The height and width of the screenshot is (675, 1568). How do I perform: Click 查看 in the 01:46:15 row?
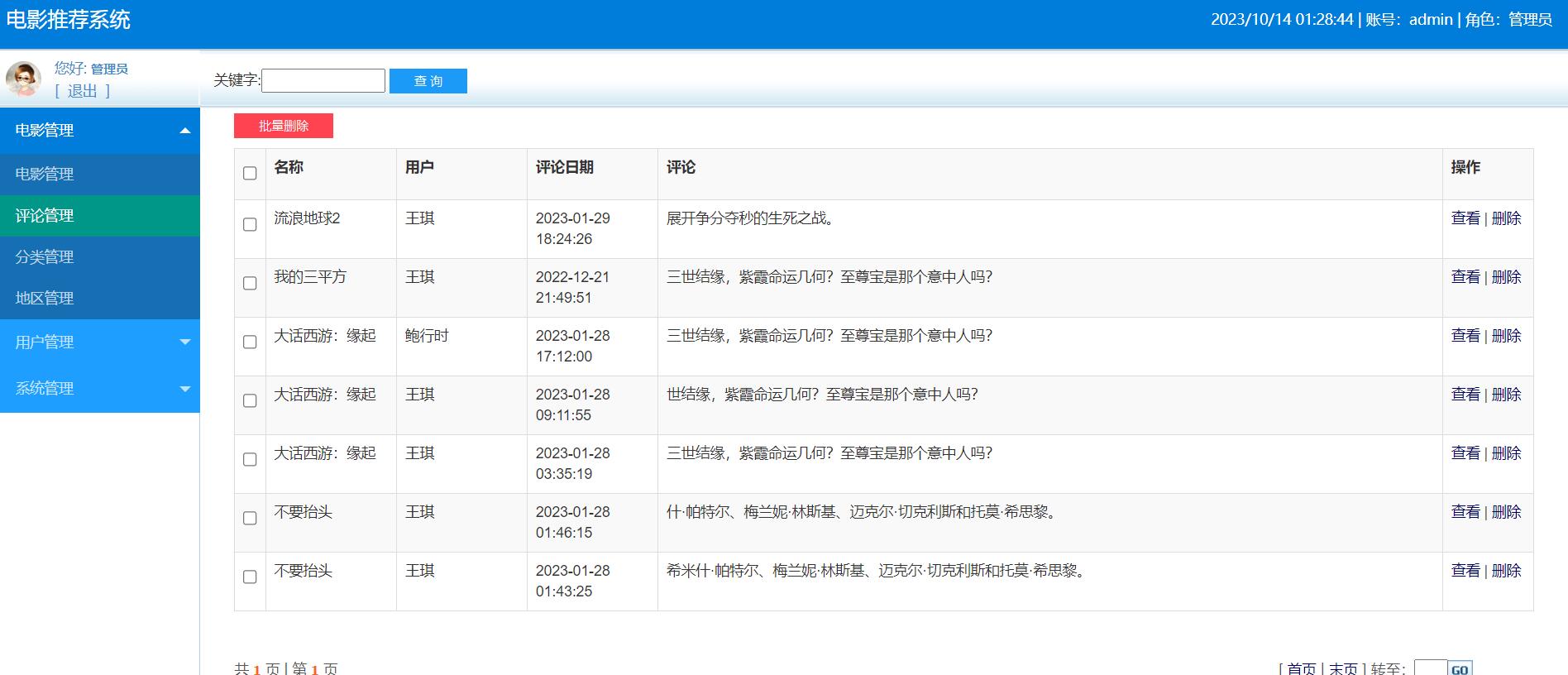tap(1465, 512)
